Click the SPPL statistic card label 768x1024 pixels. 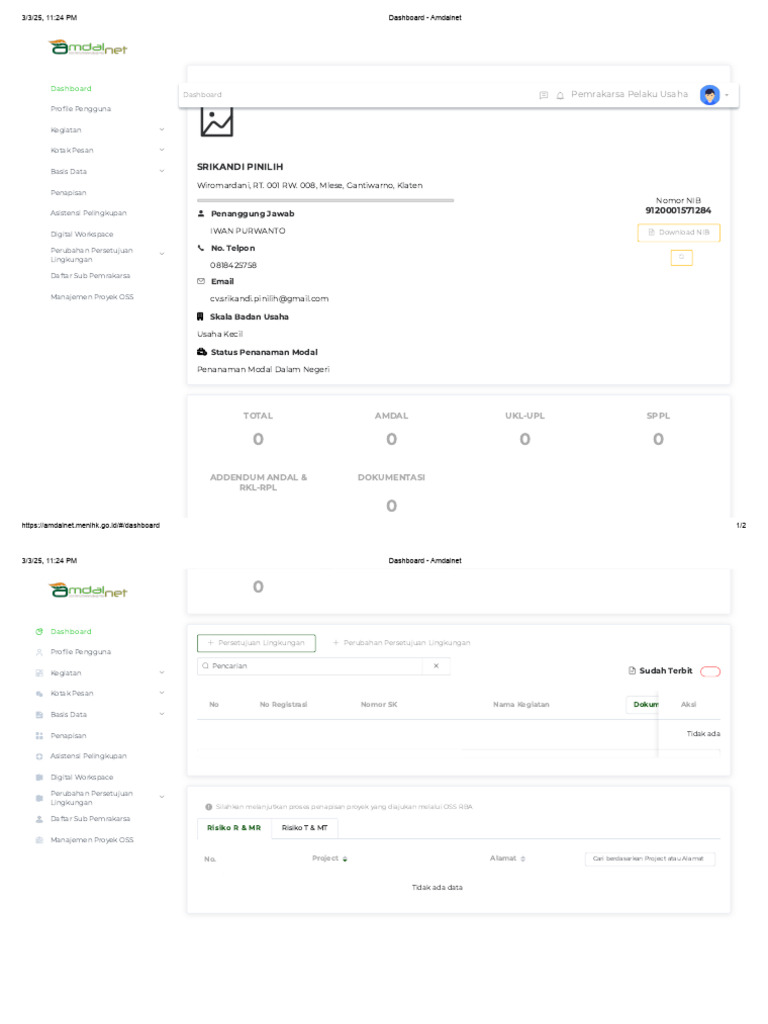(x=658, y=416)
